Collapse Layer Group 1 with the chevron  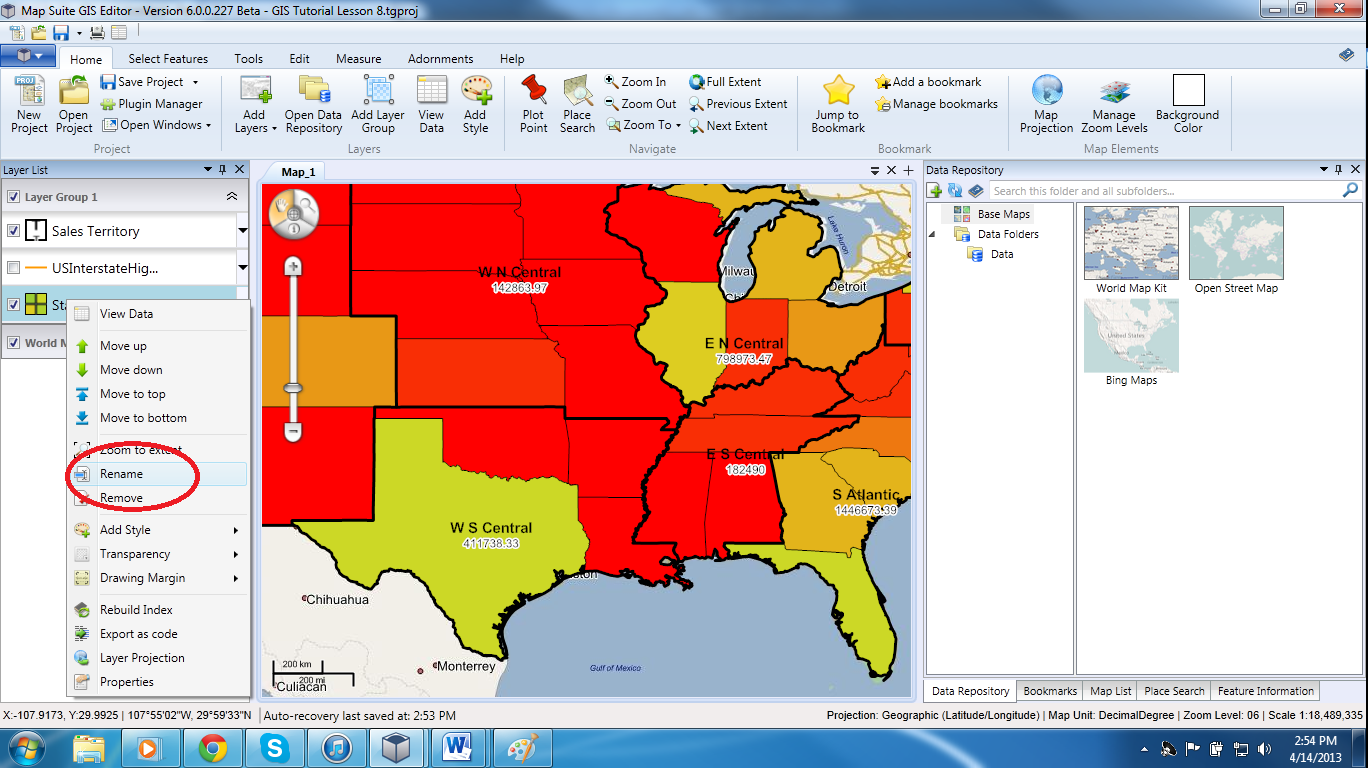pyautogui.click(x=232, y=197)
